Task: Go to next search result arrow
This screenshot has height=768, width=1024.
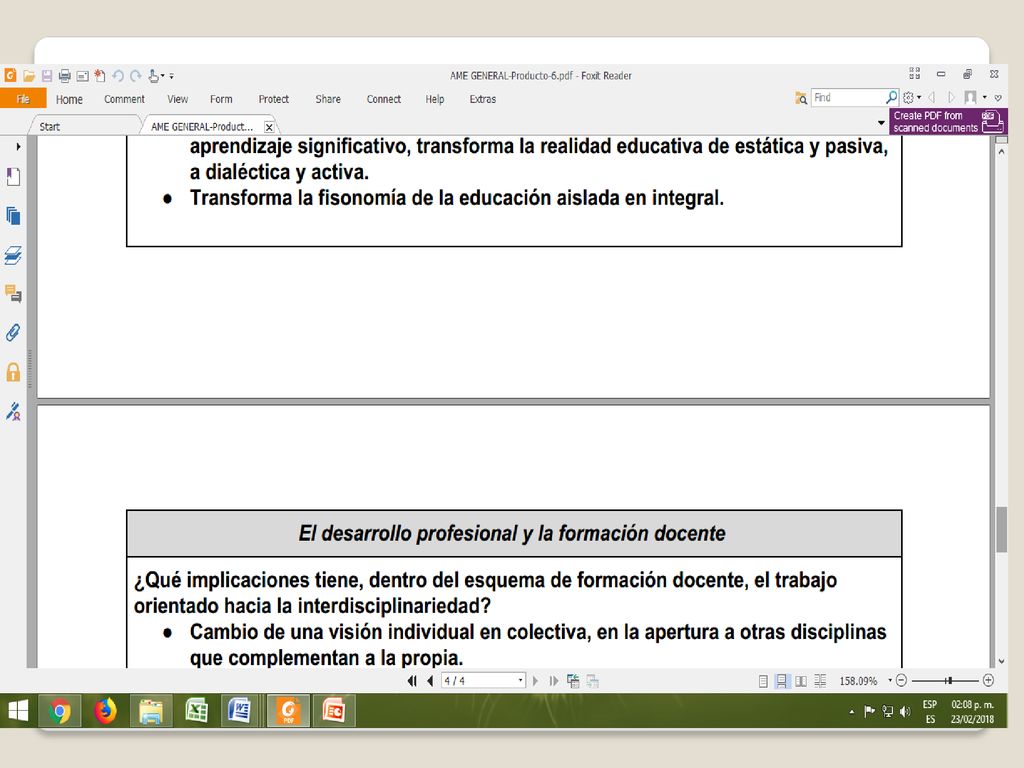Action: 951,98
